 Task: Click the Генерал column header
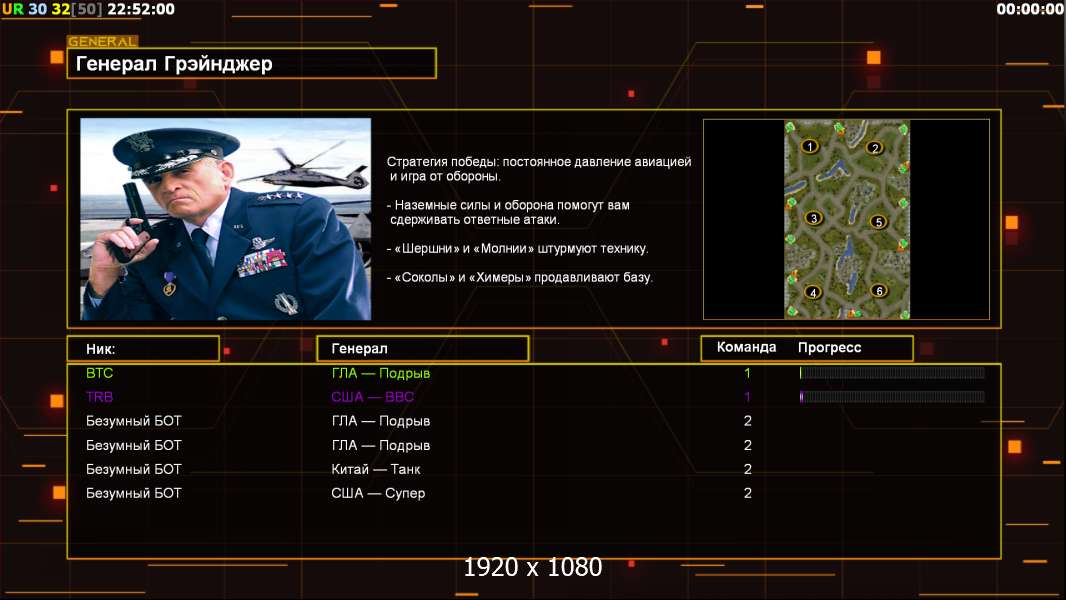[x=422, y=348]
